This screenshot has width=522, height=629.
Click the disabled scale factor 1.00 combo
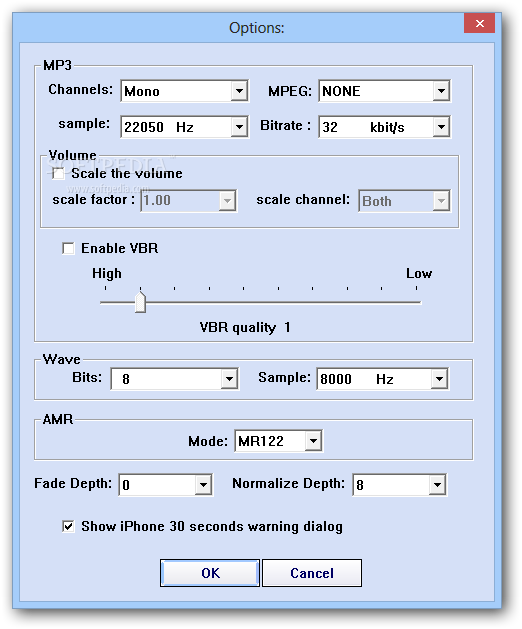coord(188,201)
